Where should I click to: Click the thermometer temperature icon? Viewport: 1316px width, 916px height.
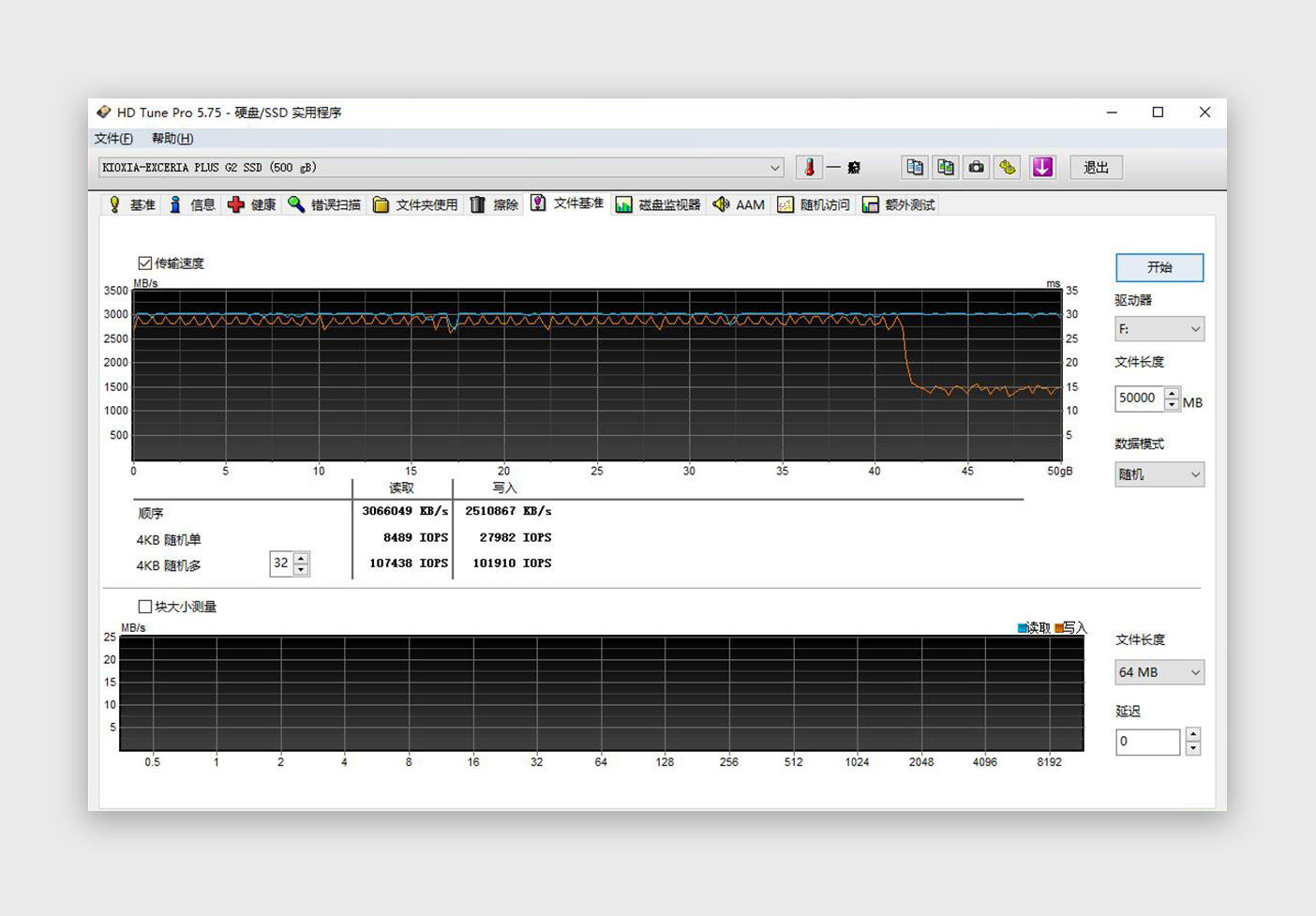coord(809,168)
